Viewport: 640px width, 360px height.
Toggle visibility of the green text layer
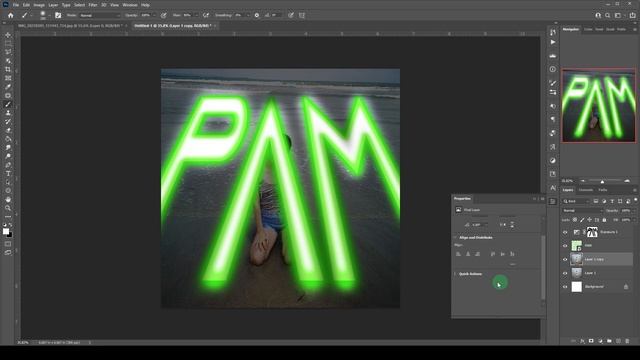(x=565, y=246)
